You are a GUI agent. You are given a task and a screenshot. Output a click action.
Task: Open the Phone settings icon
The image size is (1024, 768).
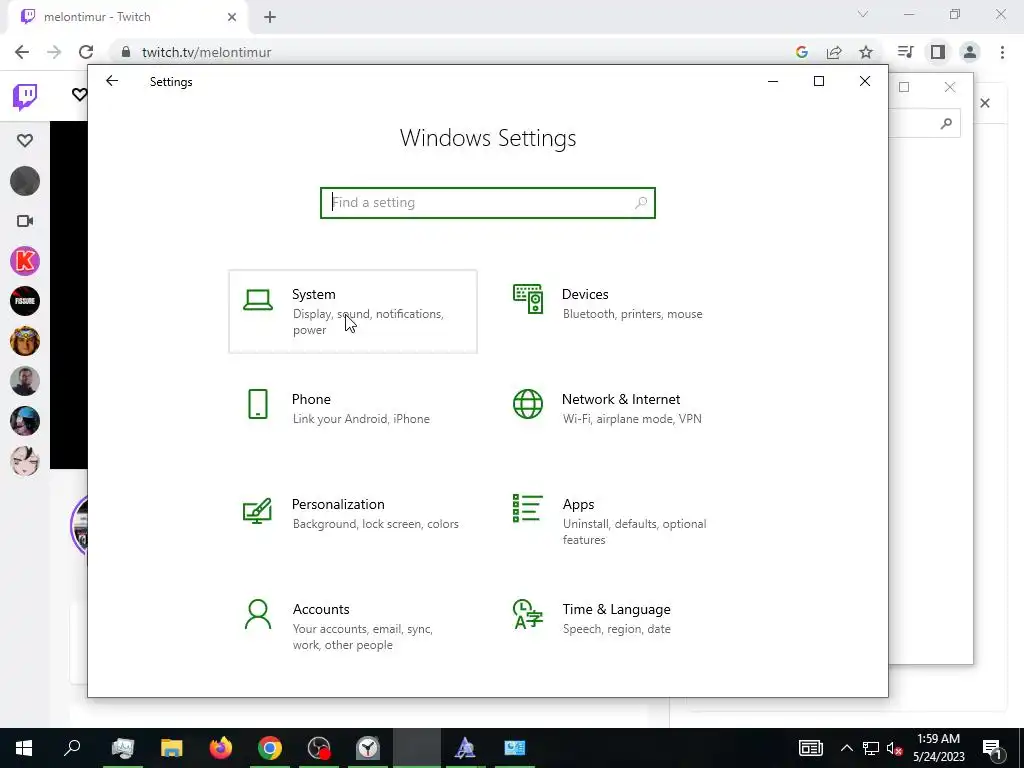(x=258, y=404)
